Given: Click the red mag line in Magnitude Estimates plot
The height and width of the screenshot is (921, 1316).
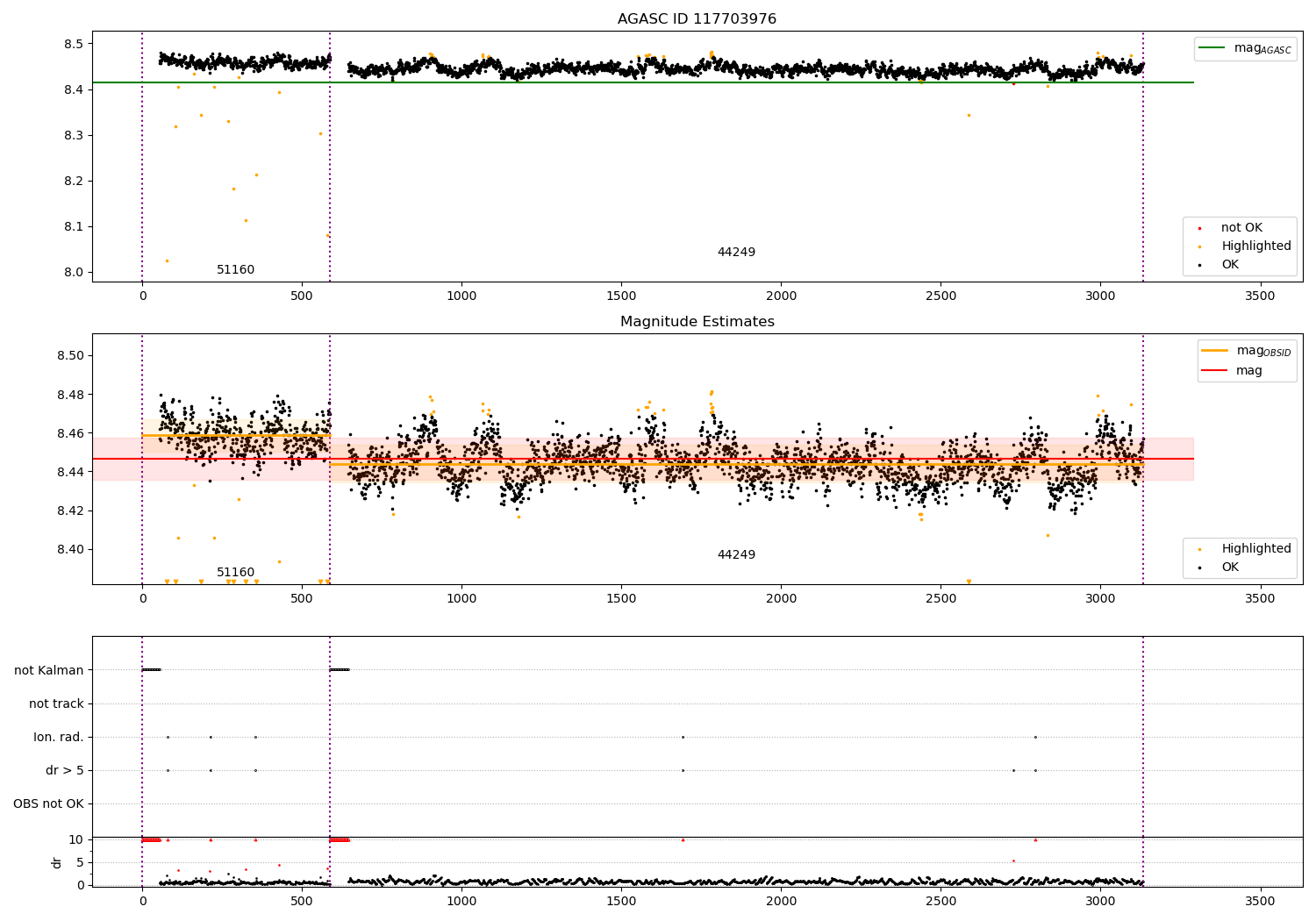Looking at the screenshot, I should tap(642, 459).
